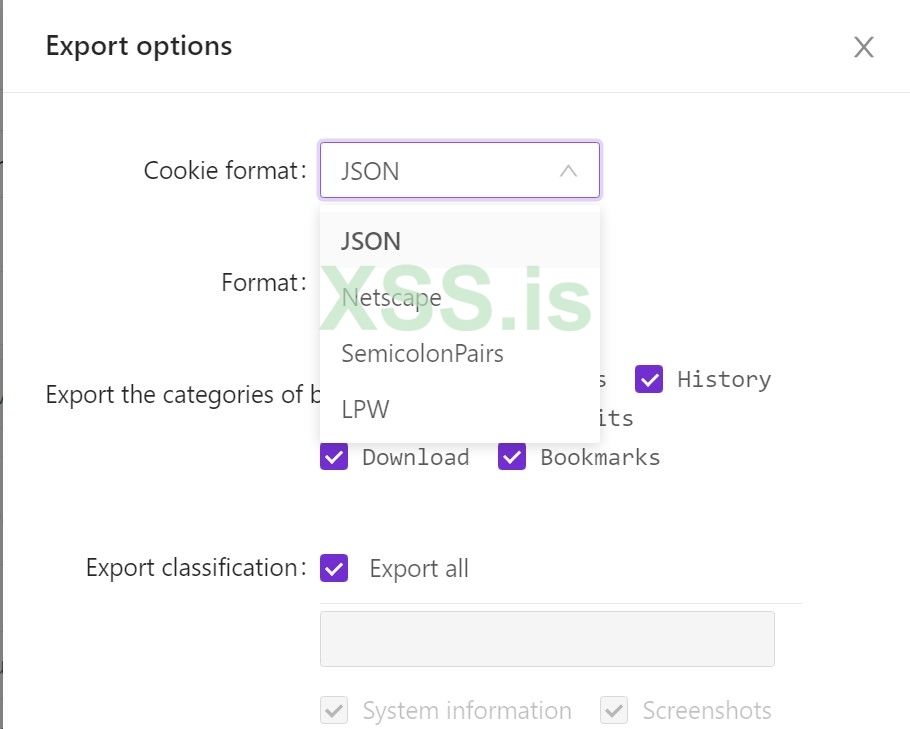Click the History label text
The width and height of the screenshot is (910, 729).
[x=723, y=379]
